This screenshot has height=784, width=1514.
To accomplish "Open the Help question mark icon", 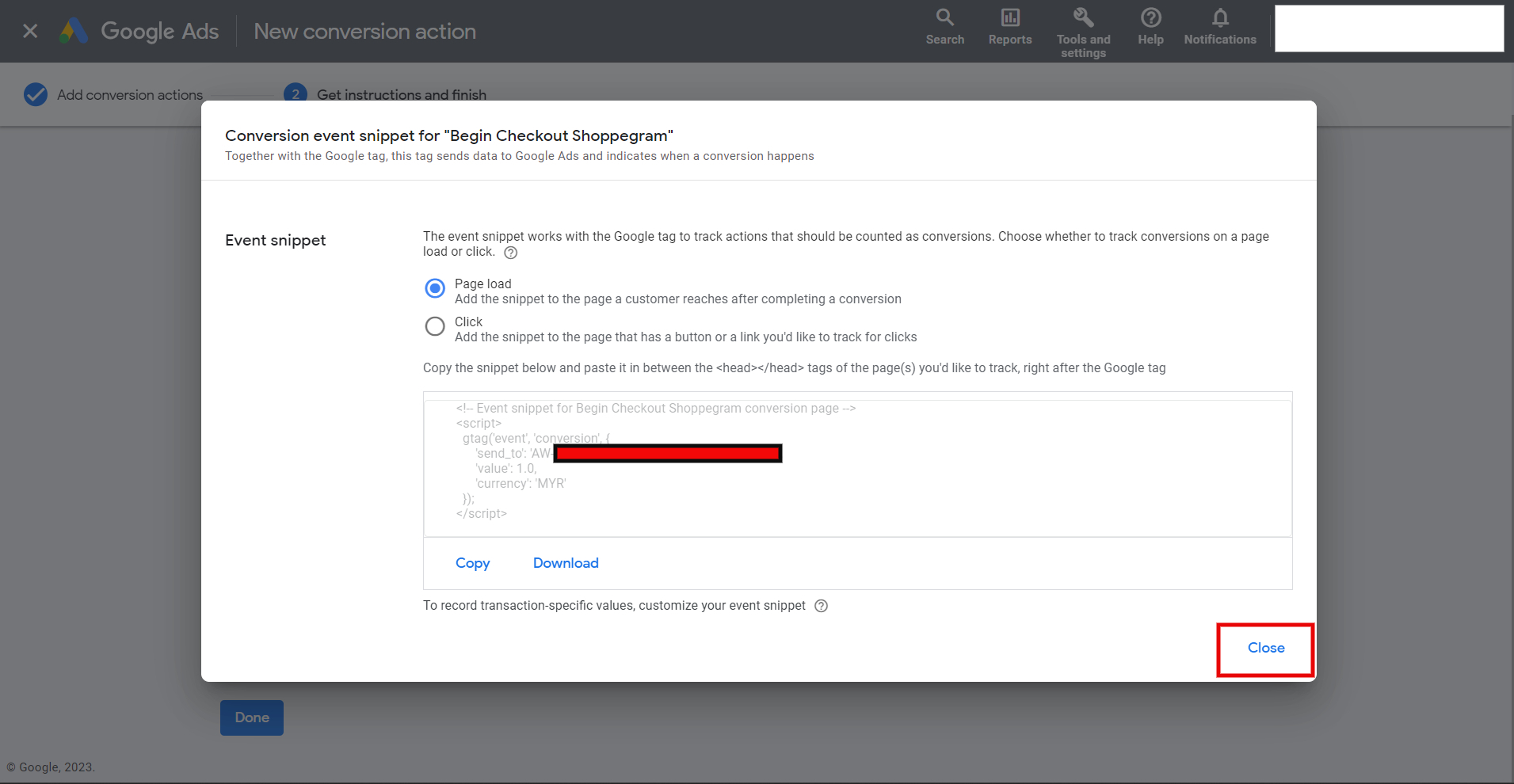I will pos(1150,17).
